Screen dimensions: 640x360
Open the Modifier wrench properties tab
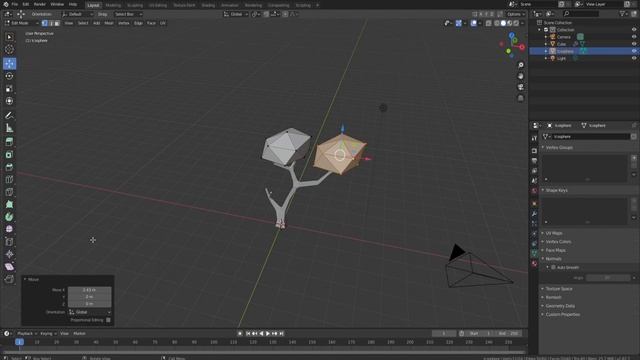pos(534,213)
